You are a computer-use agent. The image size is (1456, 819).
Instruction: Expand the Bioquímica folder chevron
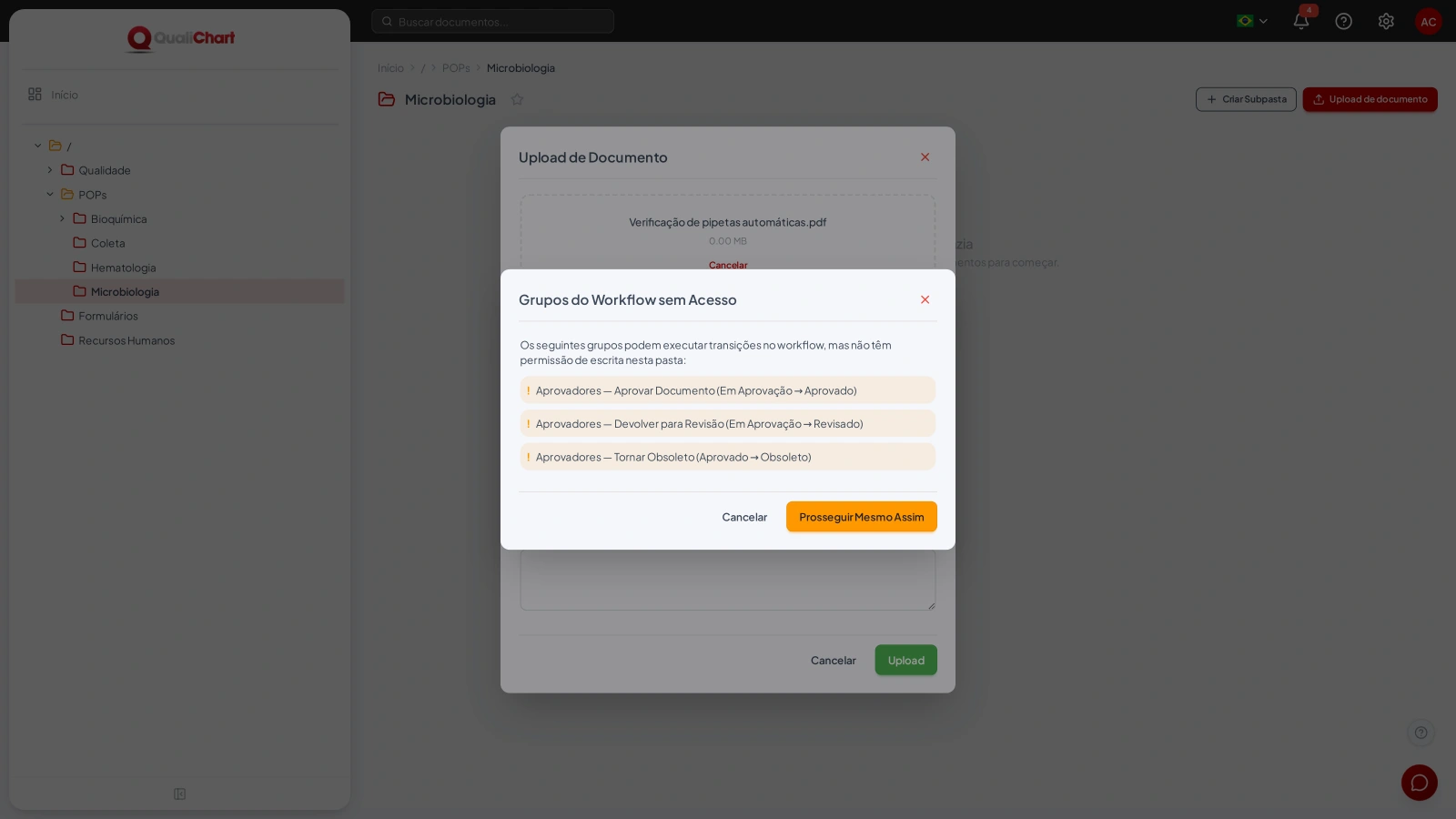coord(62,218)
